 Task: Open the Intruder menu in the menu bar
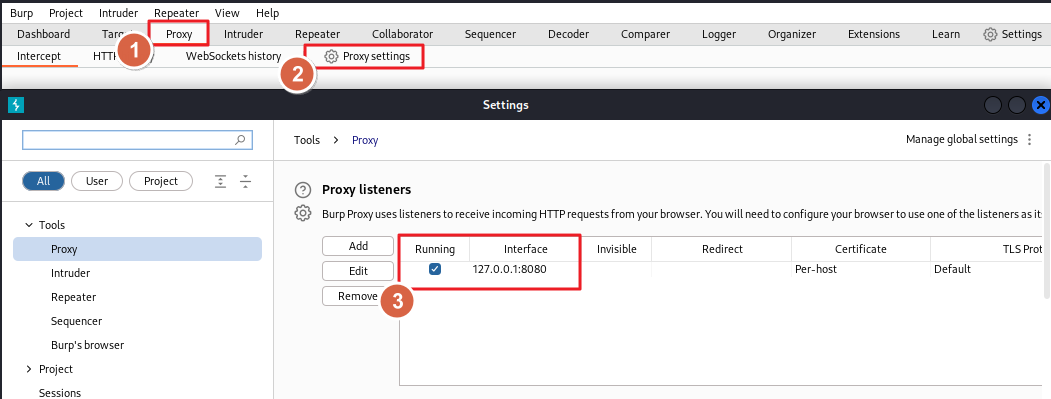(119, 13)
